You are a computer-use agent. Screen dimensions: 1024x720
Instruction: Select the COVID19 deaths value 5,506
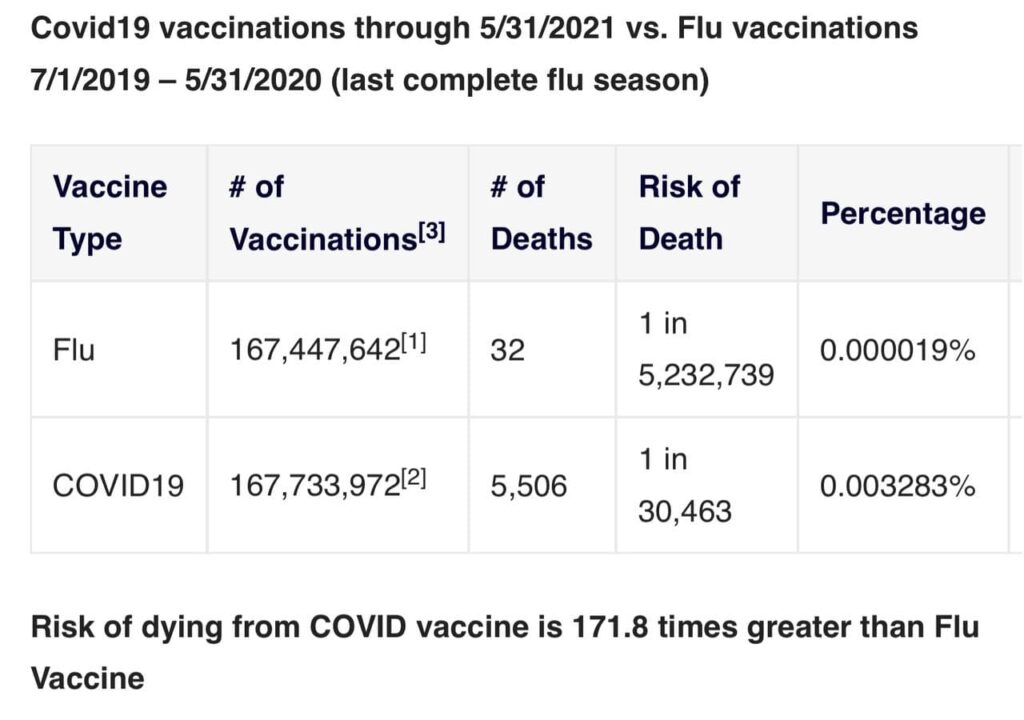tap(529, 486)
